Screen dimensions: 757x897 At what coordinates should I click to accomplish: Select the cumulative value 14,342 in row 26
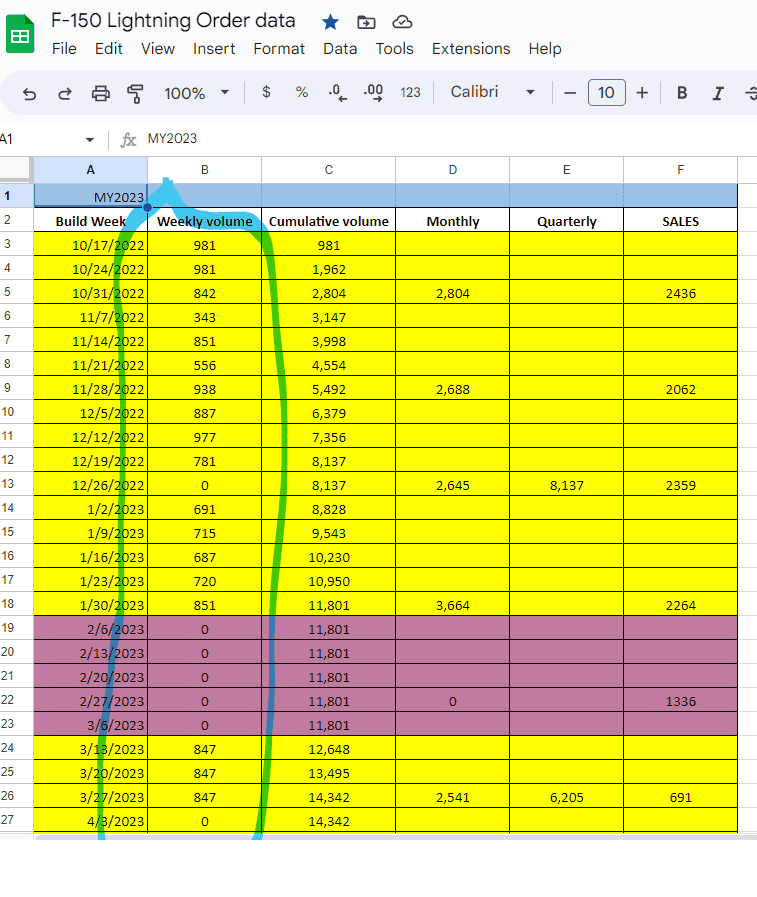tap(328, 797)
